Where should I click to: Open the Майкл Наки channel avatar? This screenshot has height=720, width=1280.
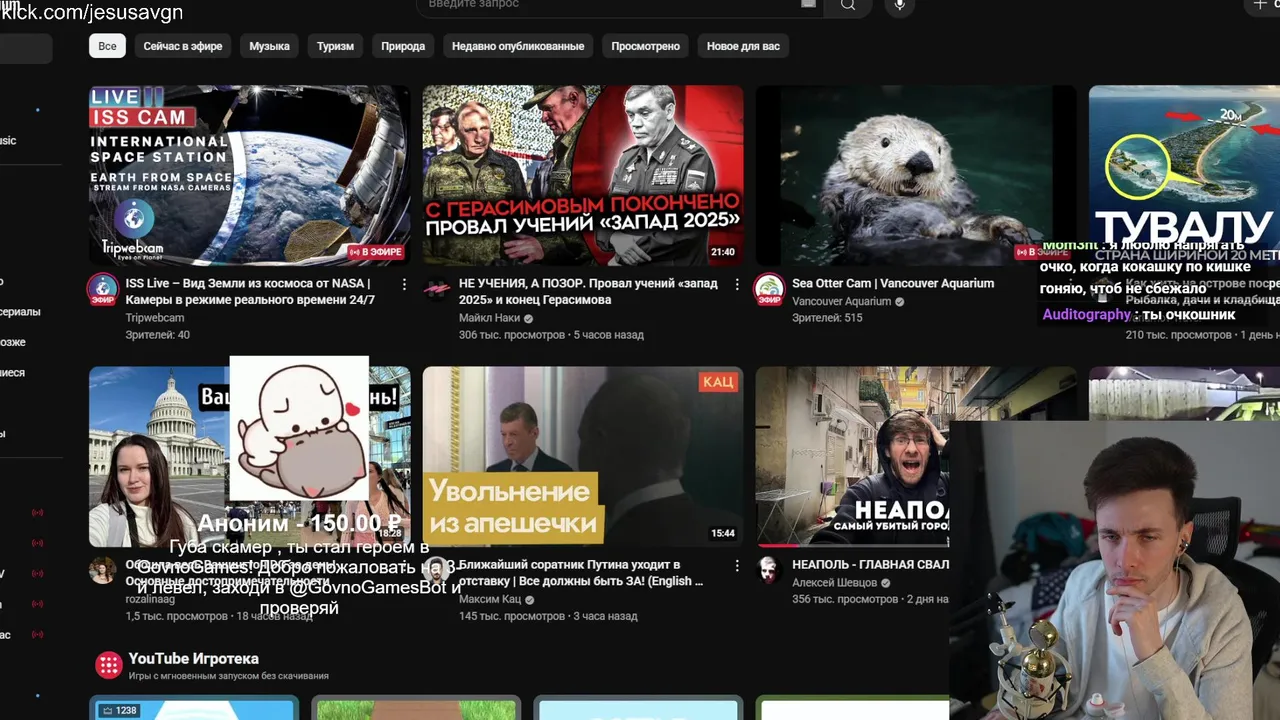[x=436, y=289]
